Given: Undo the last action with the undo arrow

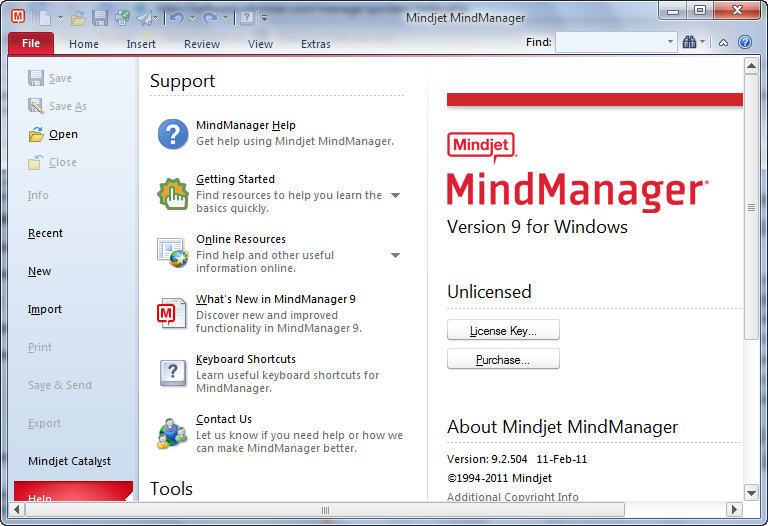Looking at the screenshot, I should tap(177, 18).
